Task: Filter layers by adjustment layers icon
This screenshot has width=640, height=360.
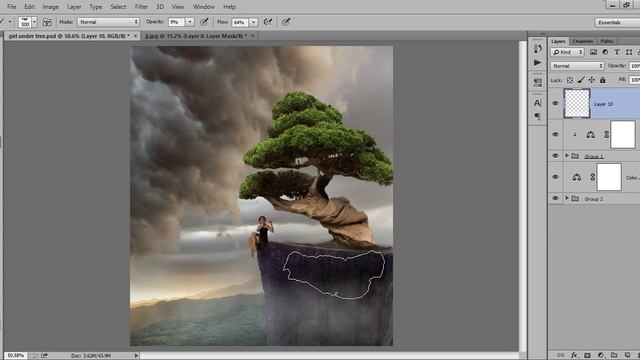Action: [605, 52]
